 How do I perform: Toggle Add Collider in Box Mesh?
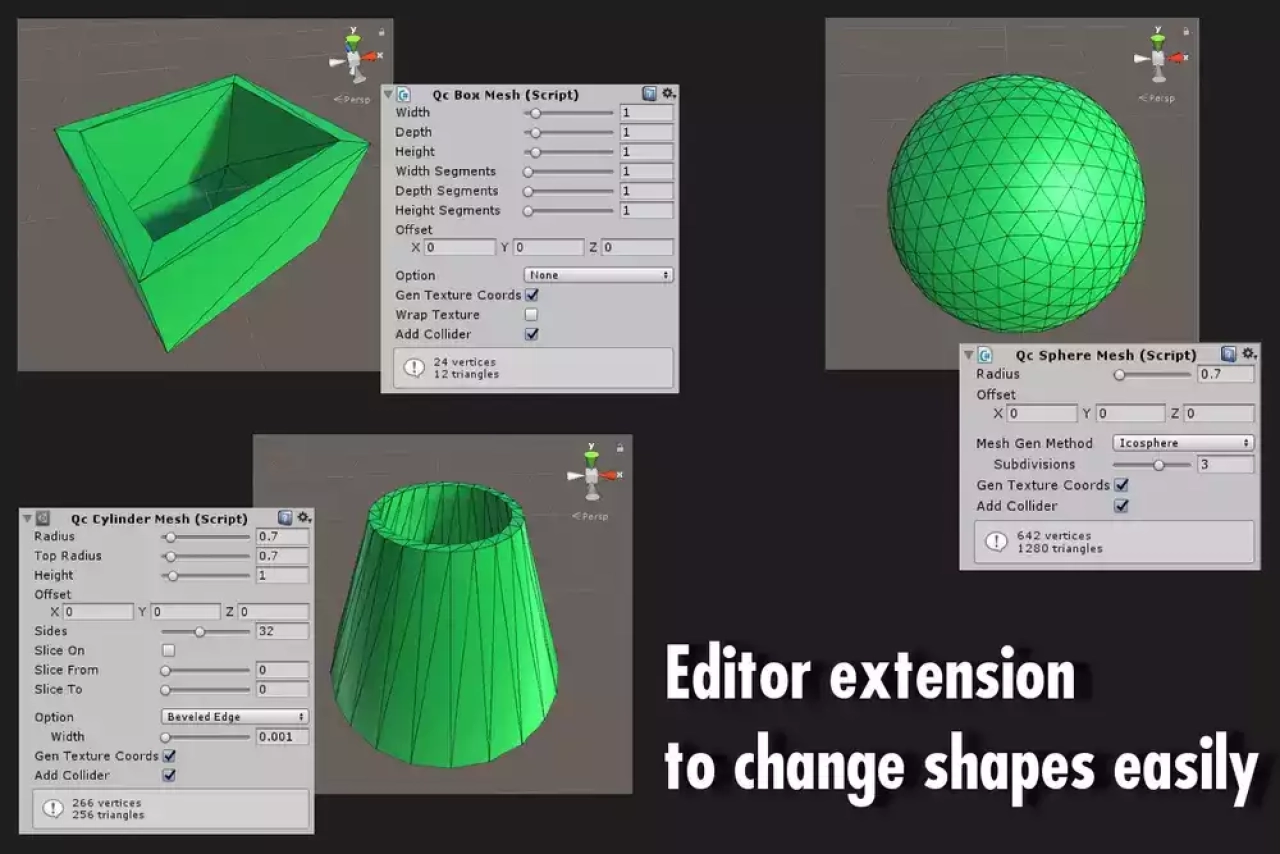(532, 334)
